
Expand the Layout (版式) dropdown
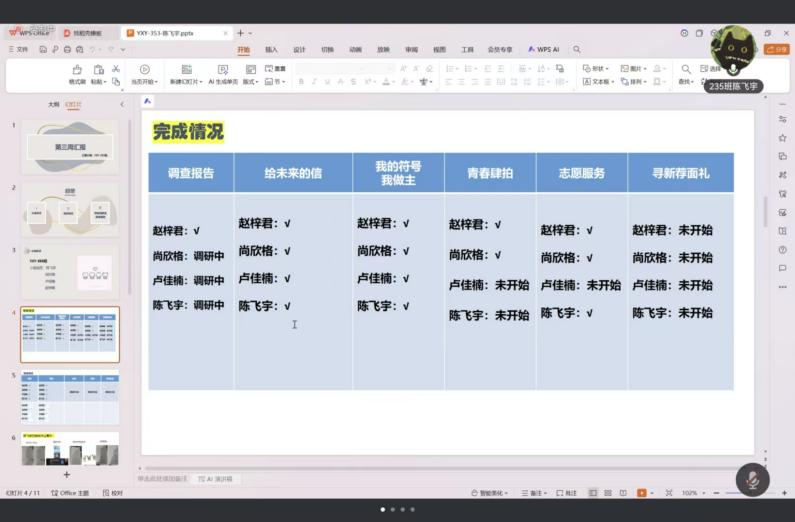250,82
